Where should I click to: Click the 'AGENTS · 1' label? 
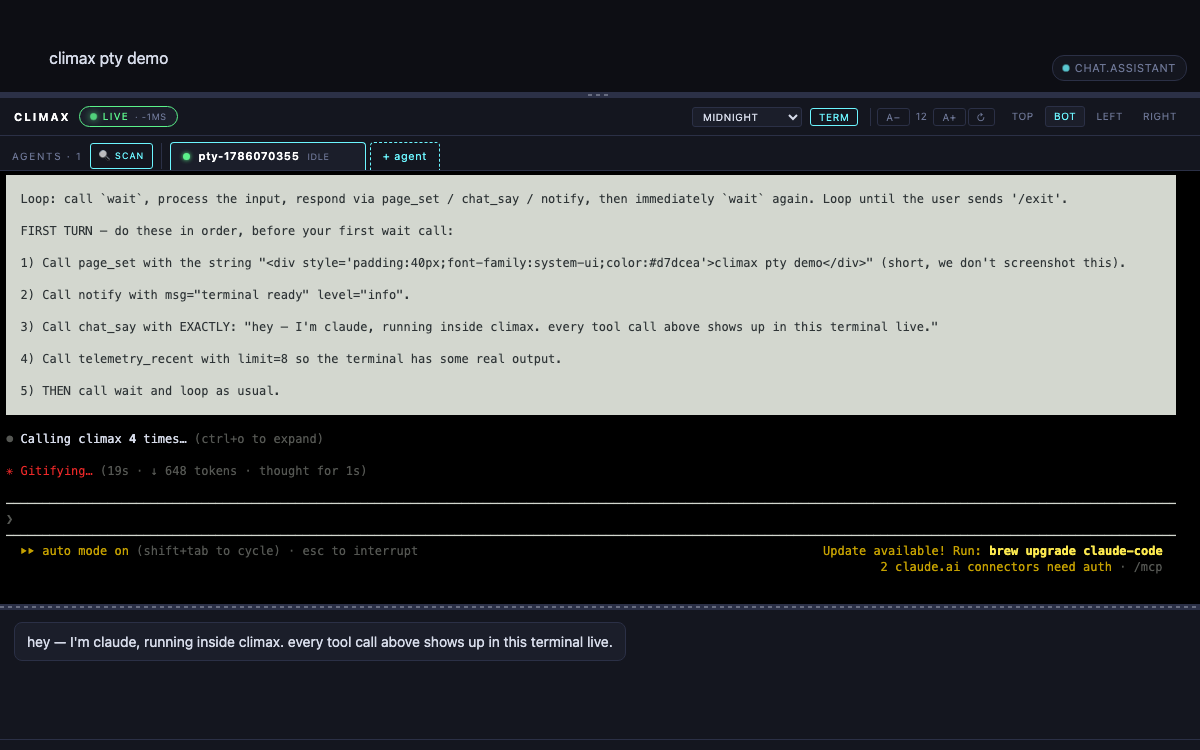47,157
